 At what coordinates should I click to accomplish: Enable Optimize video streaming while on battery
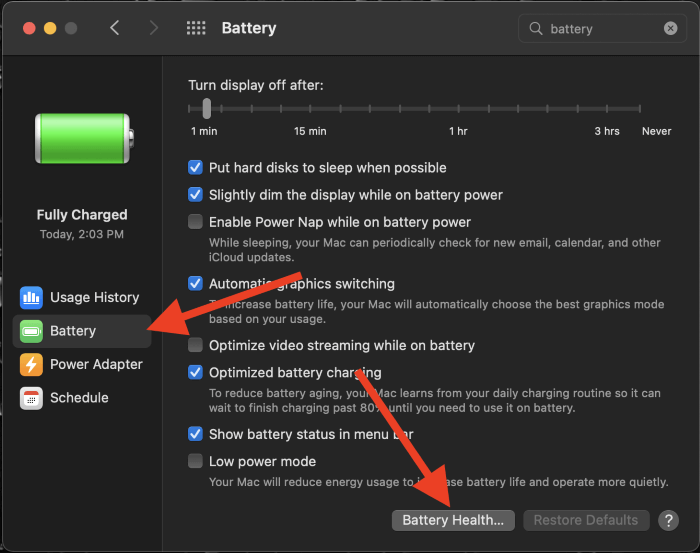pyautogui.click(x=195, y=345)
